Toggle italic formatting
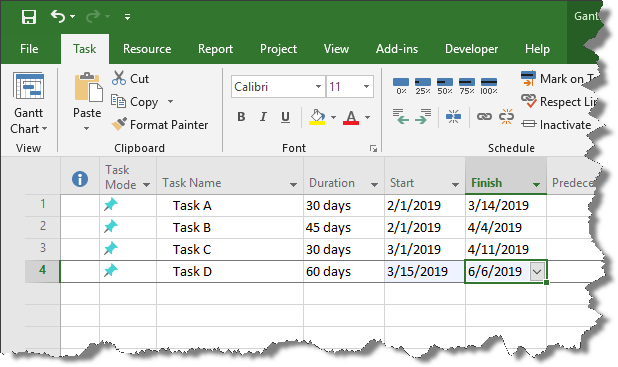This screenshot has height=367, width=618. coord(263,117)
